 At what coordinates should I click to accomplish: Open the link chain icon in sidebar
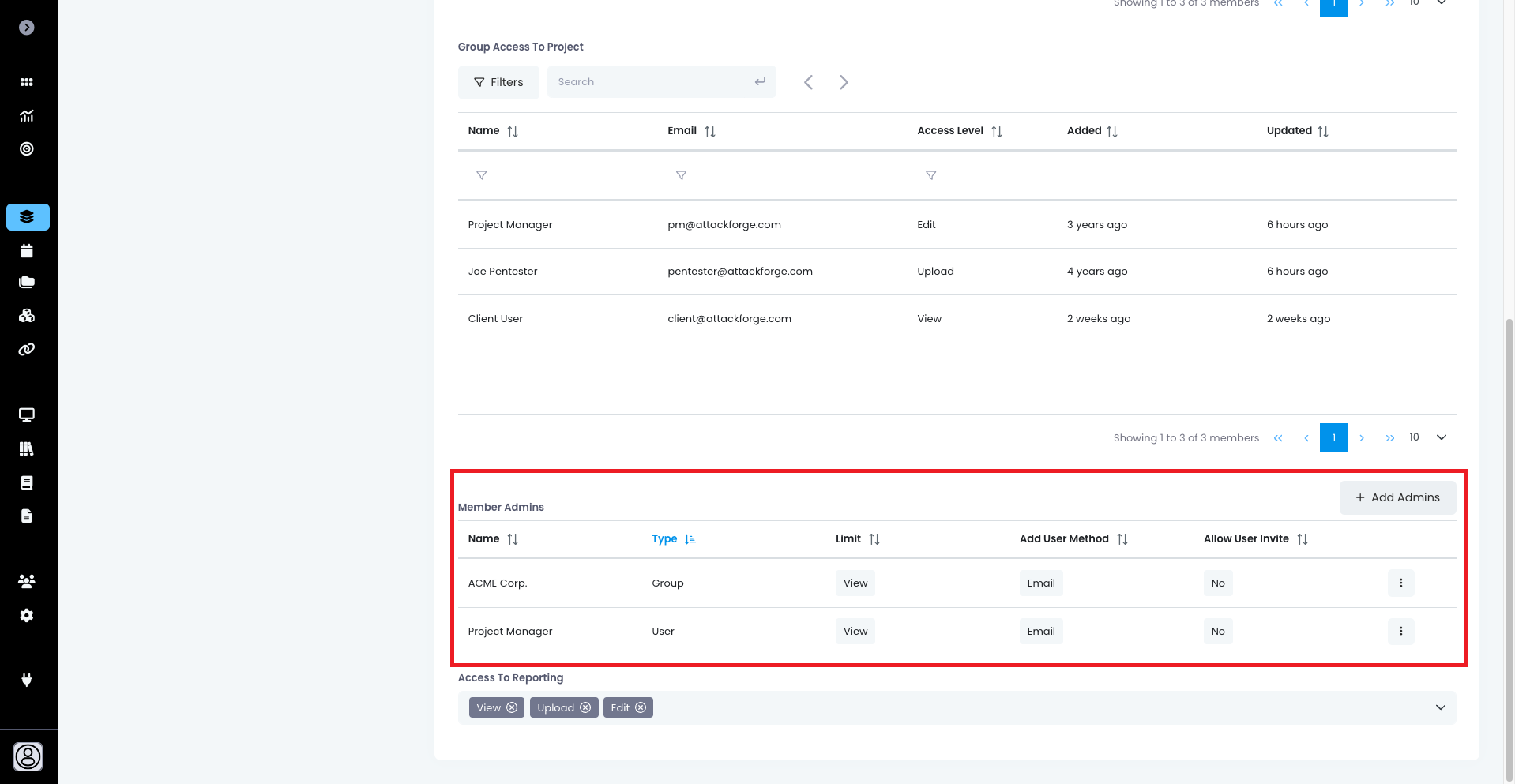pyautogui.click(x=27, y=349)
